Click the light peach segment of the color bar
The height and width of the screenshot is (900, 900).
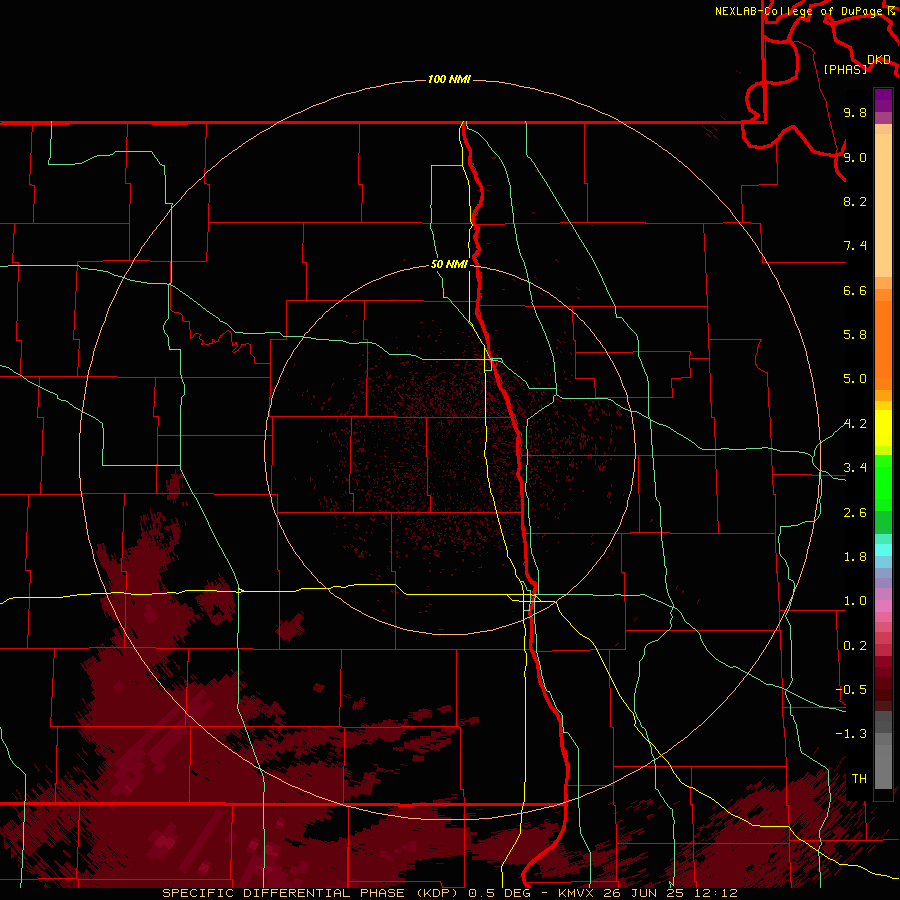pyautogui.click(x=883, y=205)
